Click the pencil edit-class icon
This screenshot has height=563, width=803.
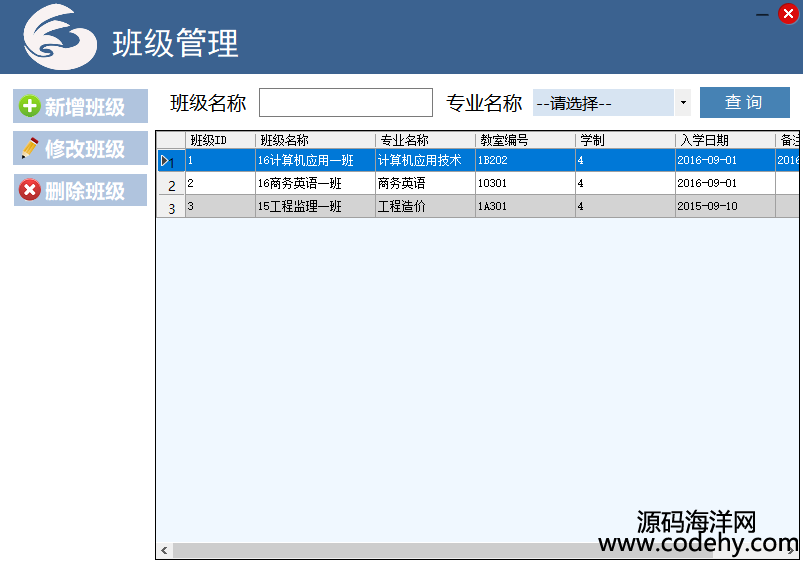click(x=30, y=149)
